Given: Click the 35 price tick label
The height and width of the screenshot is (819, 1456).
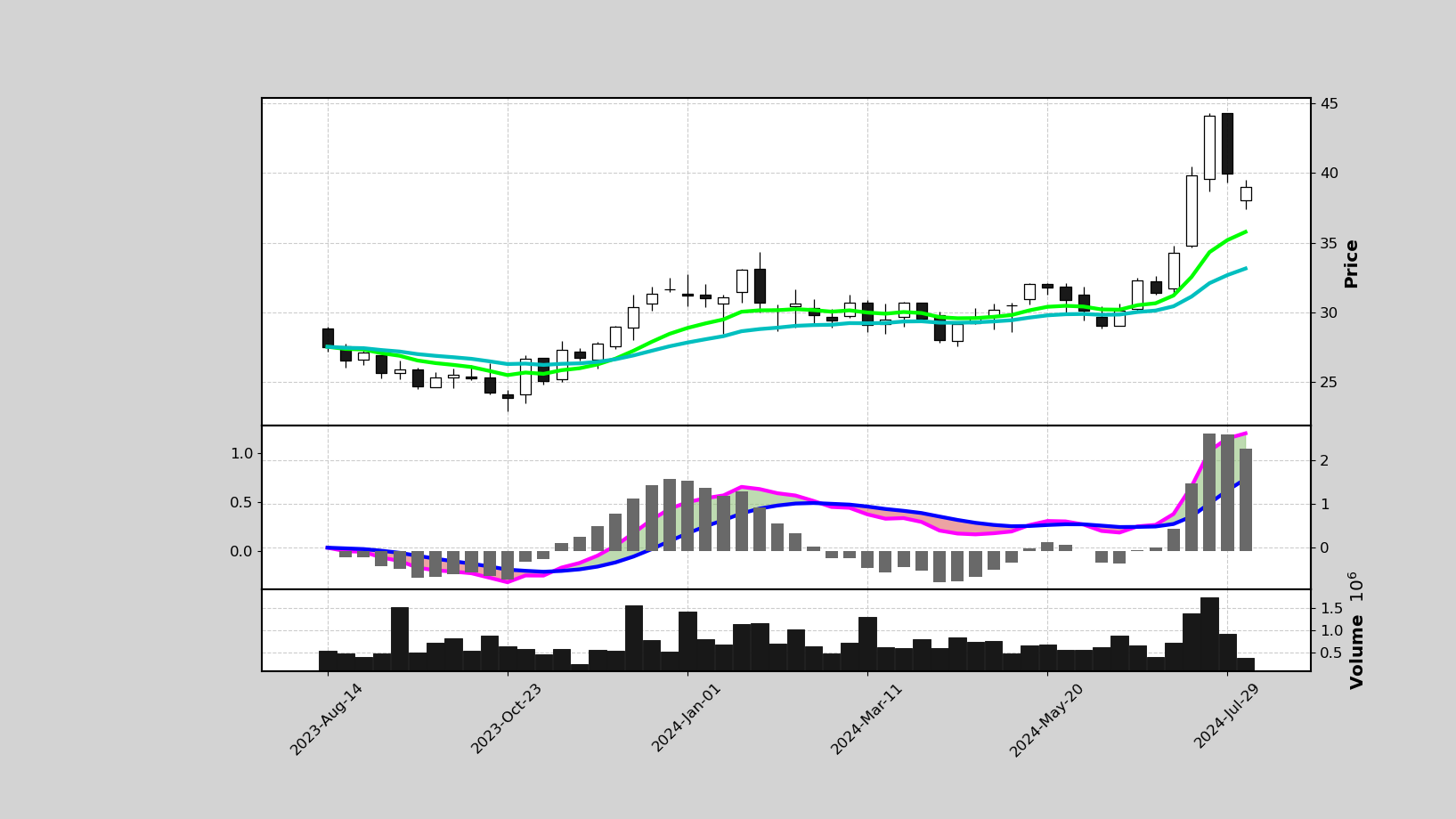Looking at the screenshot, I should (1329, 243).
